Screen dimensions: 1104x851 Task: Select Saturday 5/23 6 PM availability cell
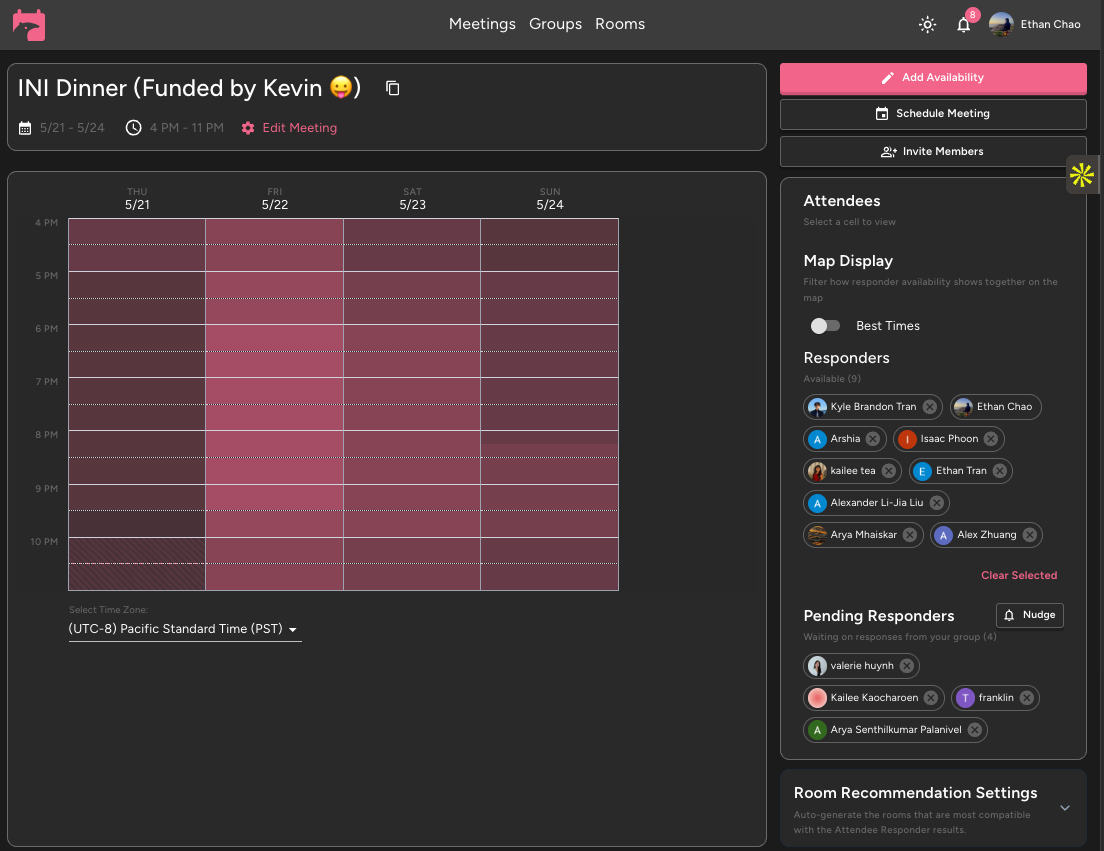(x=412, y=338)
